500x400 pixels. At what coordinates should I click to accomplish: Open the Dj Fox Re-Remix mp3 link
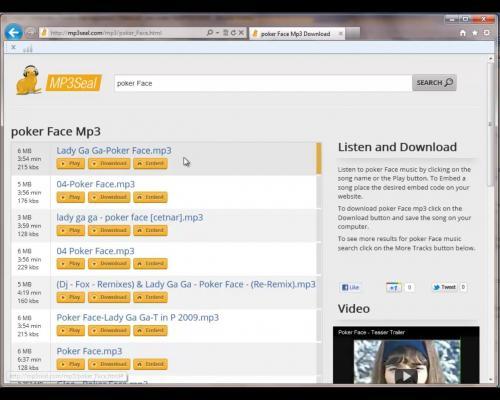point(186,284)
